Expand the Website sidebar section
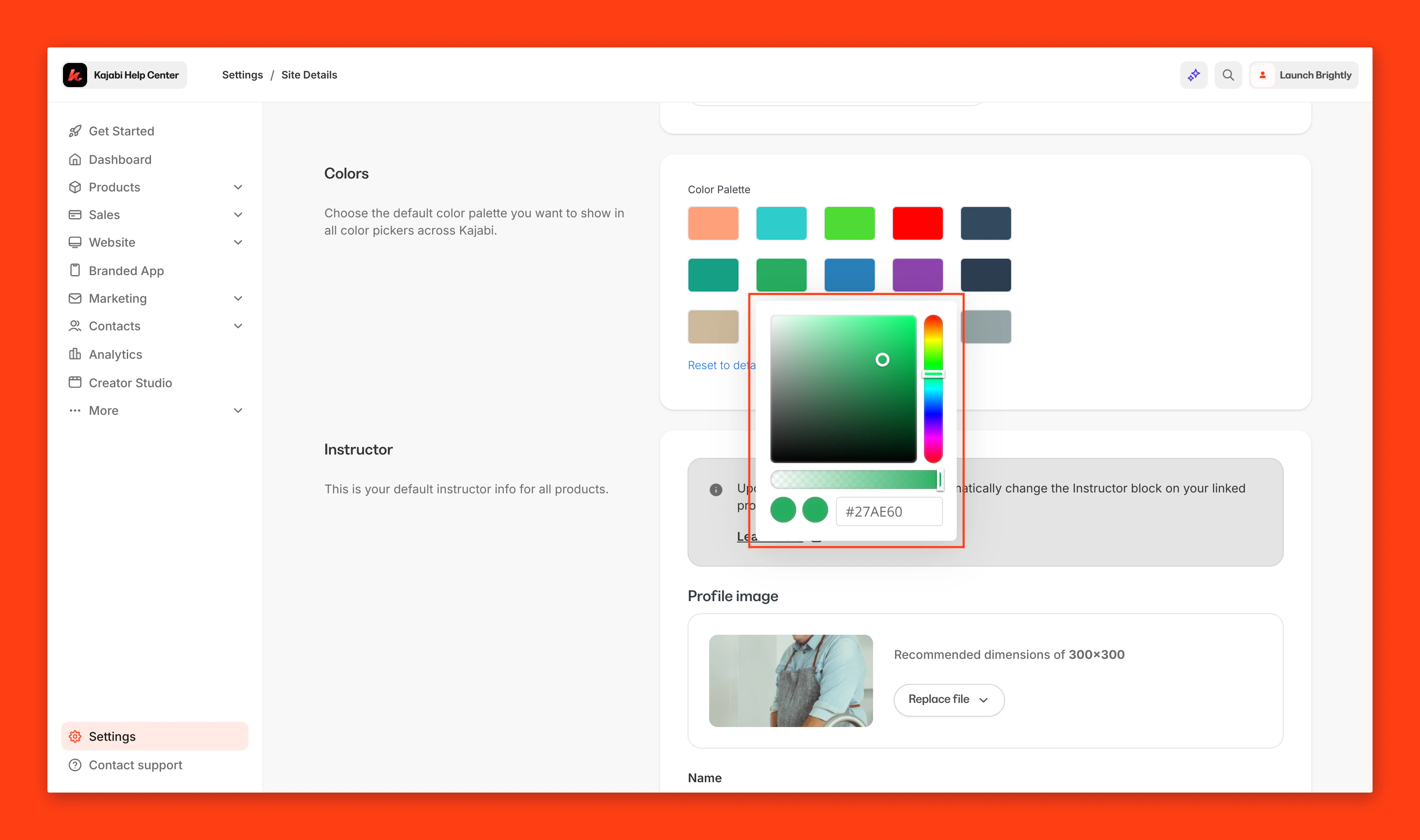This screenshot has height=840, width=1420. 238,242
